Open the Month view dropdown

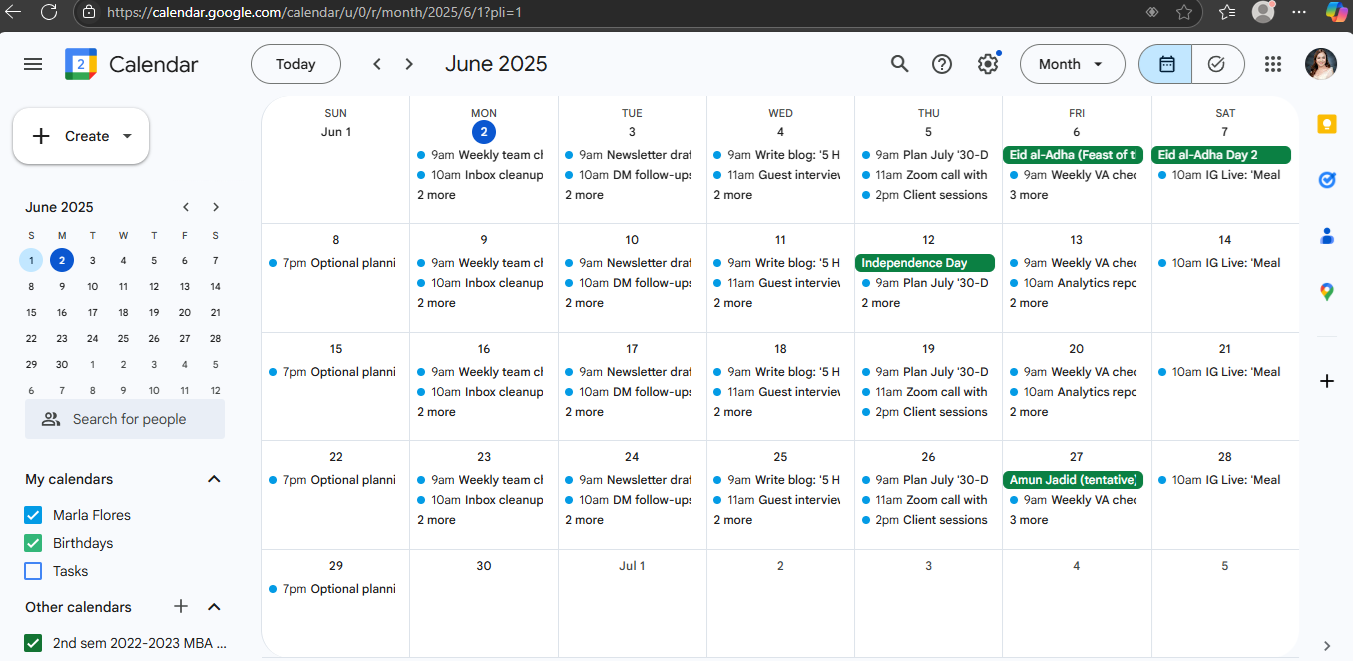click(x=1071, y=64)
